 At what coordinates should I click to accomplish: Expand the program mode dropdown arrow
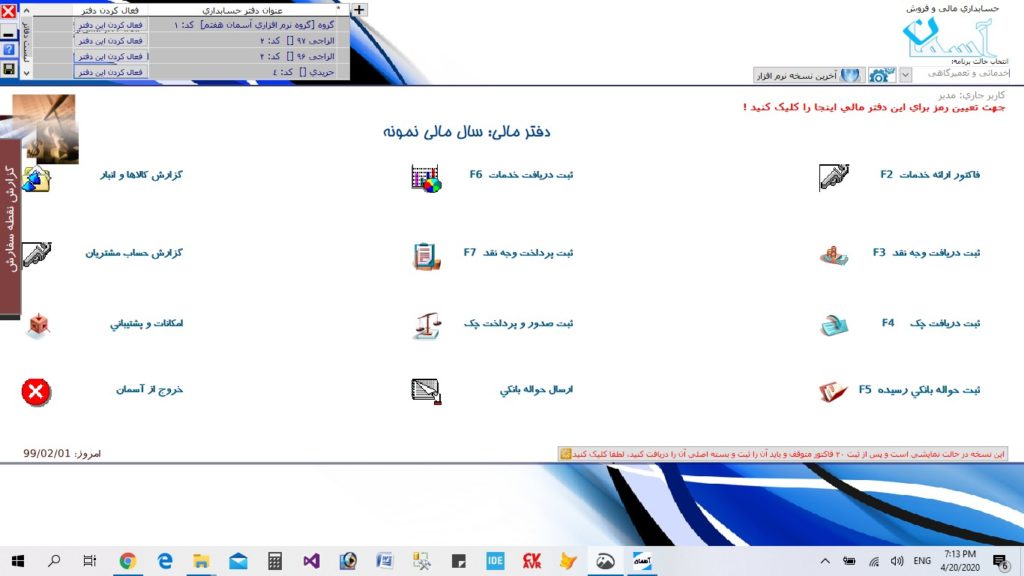906,75
